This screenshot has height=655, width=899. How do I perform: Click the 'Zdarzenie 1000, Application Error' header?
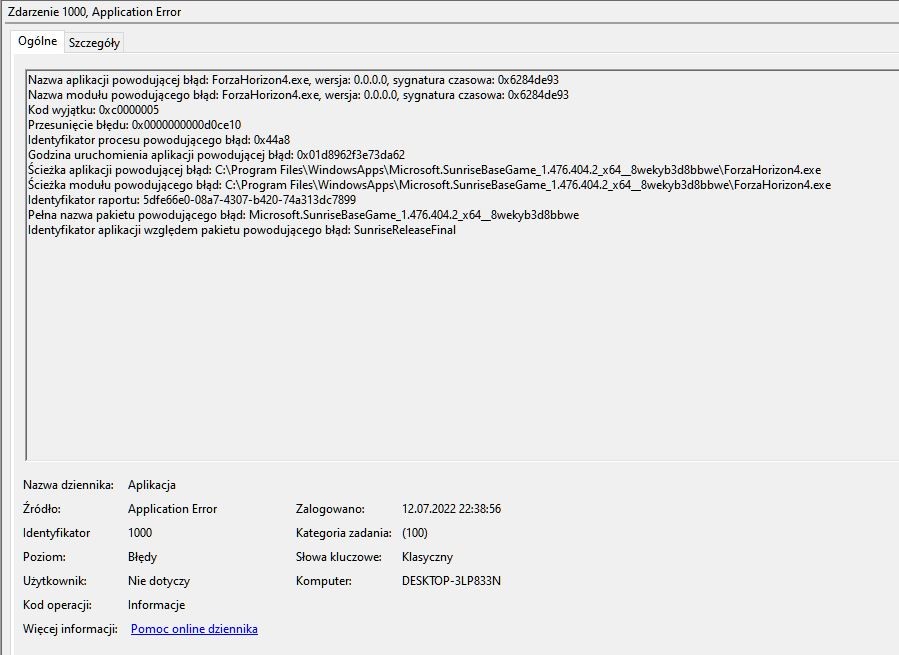coord(94,12)
